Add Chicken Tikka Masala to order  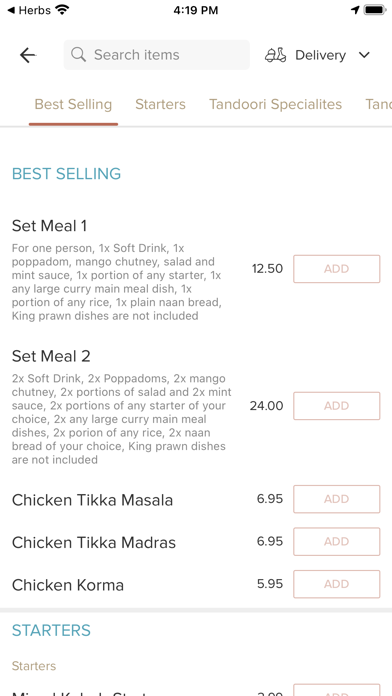coord(337,499)
